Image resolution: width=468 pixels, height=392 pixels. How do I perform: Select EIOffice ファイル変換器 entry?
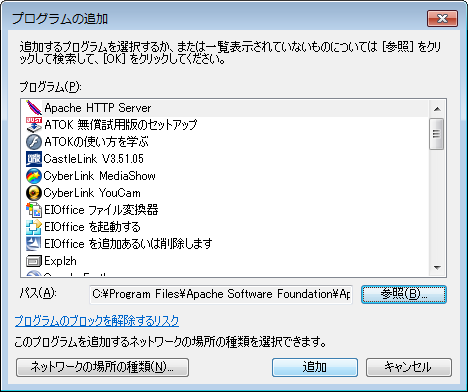225,210
